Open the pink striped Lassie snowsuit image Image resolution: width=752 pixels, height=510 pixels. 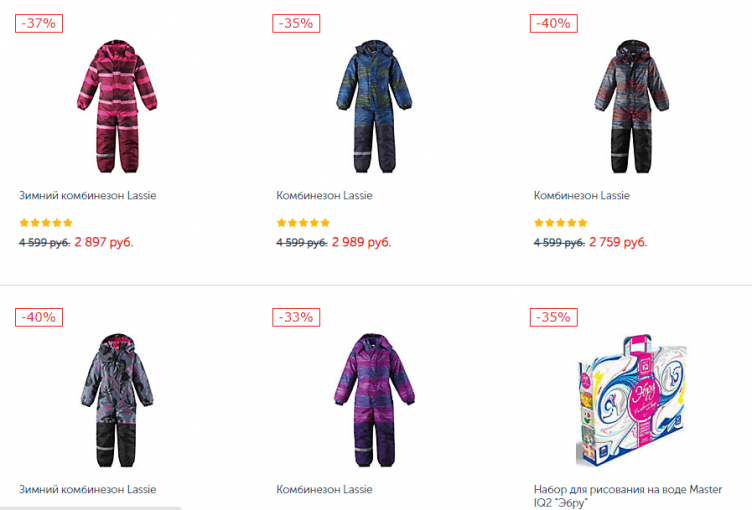(x=117, y=106)
